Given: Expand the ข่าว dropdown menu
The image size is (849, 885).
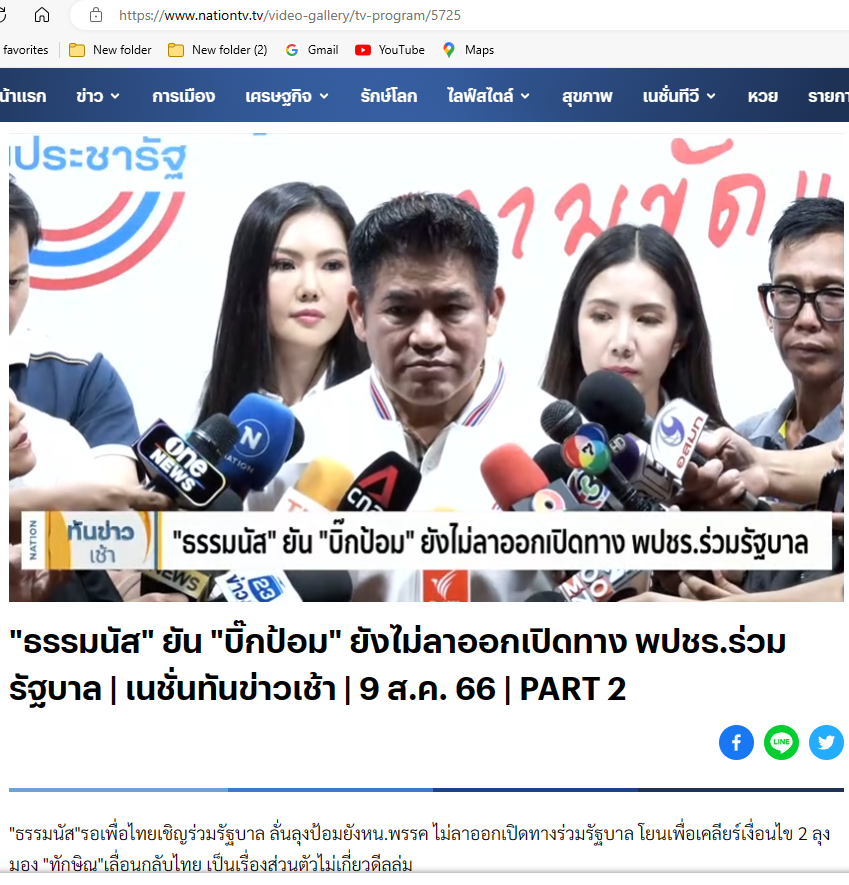Looking at the screenshot, I should click(x=98, y=96).
